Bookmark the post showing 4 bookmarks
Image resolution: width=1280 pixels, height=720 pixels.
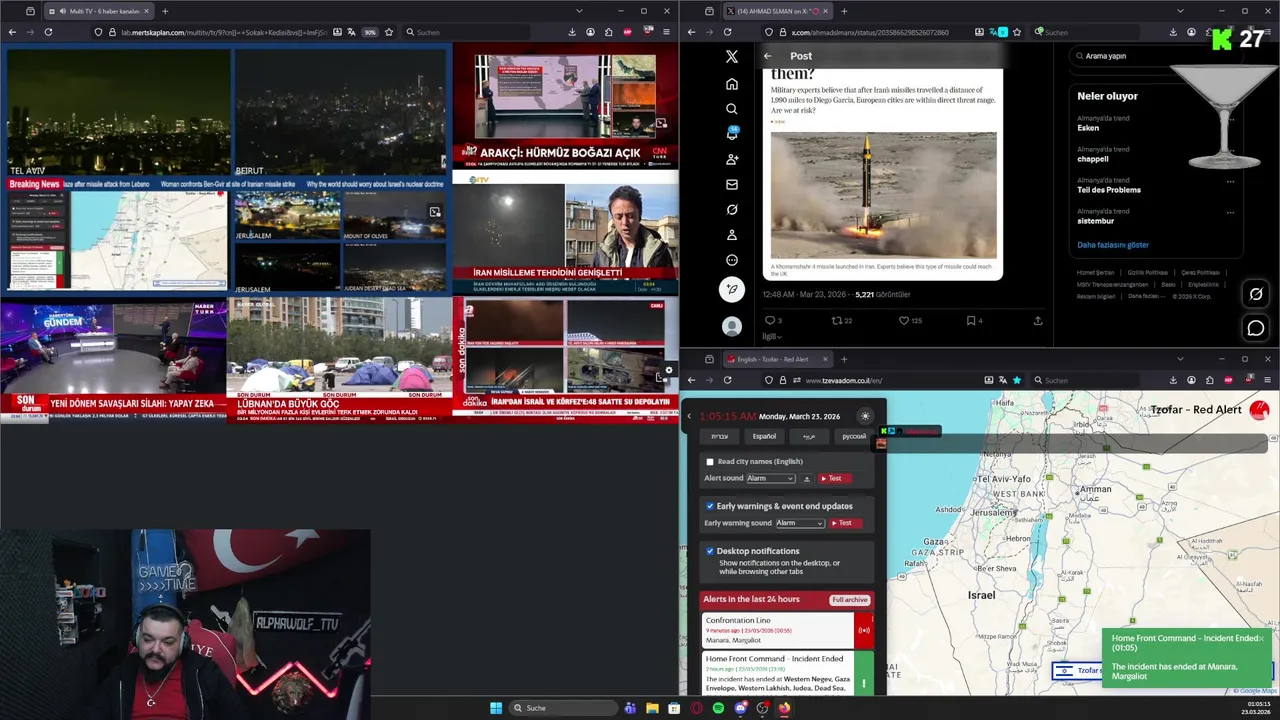click(970, 321)
